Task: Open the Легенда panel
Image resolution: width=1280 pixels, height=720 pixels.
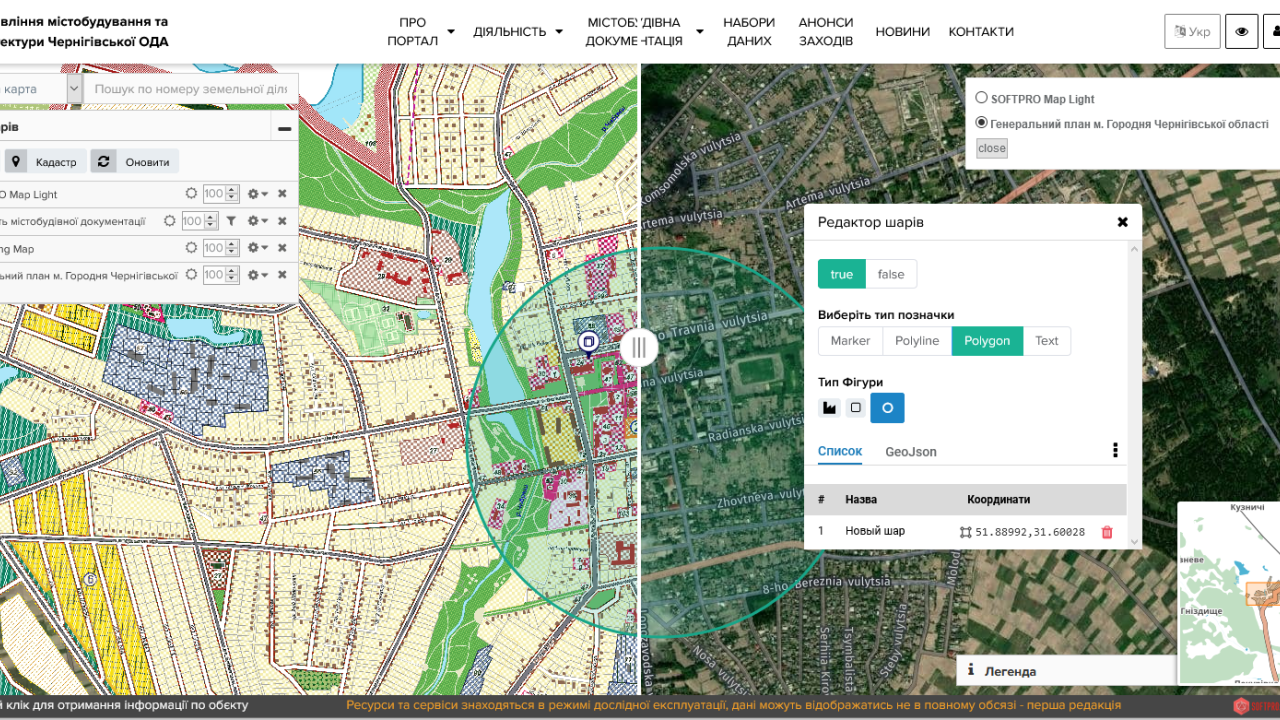Action: pos(1066,671)
